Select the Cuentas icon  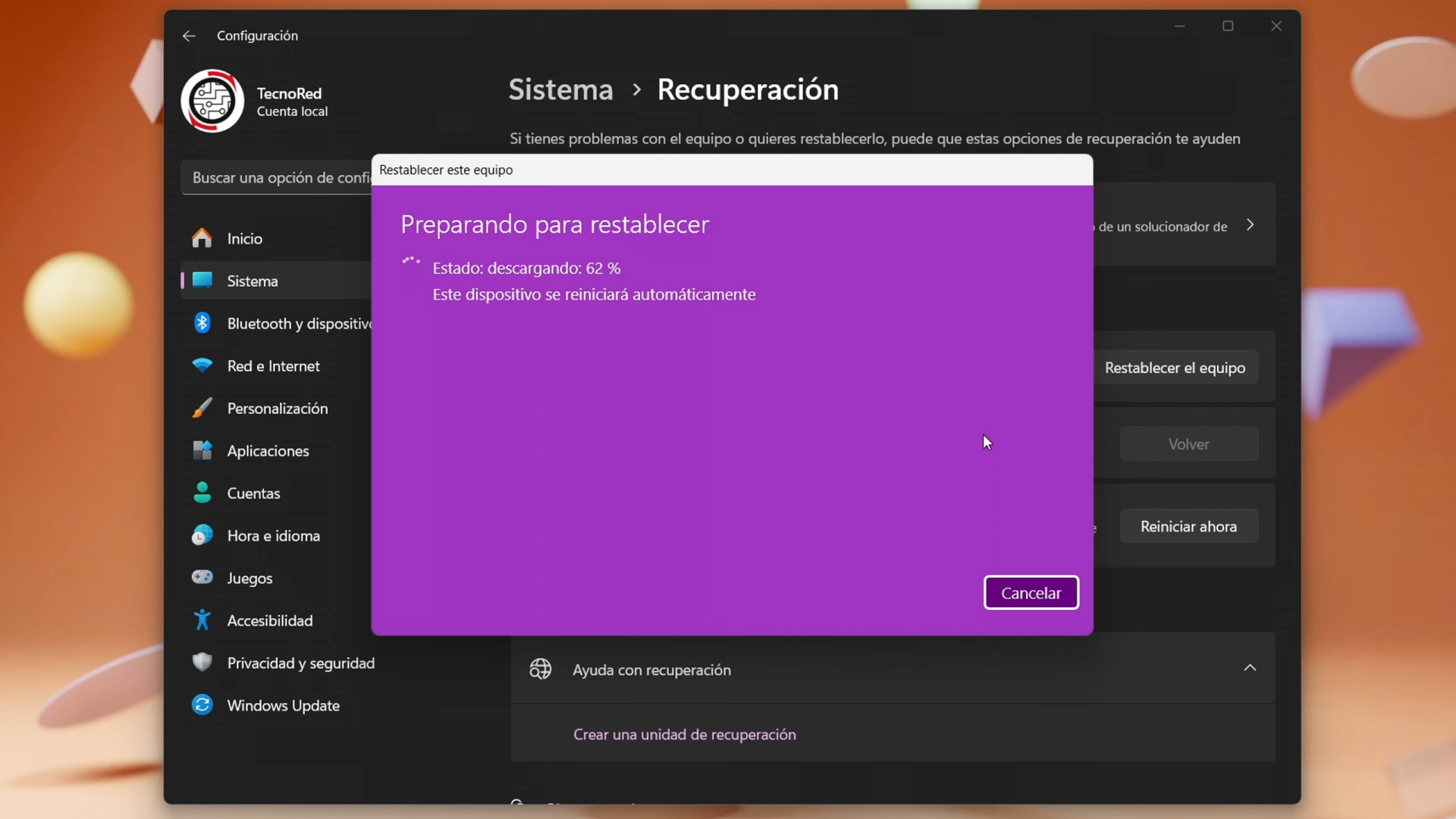(202, 493)
